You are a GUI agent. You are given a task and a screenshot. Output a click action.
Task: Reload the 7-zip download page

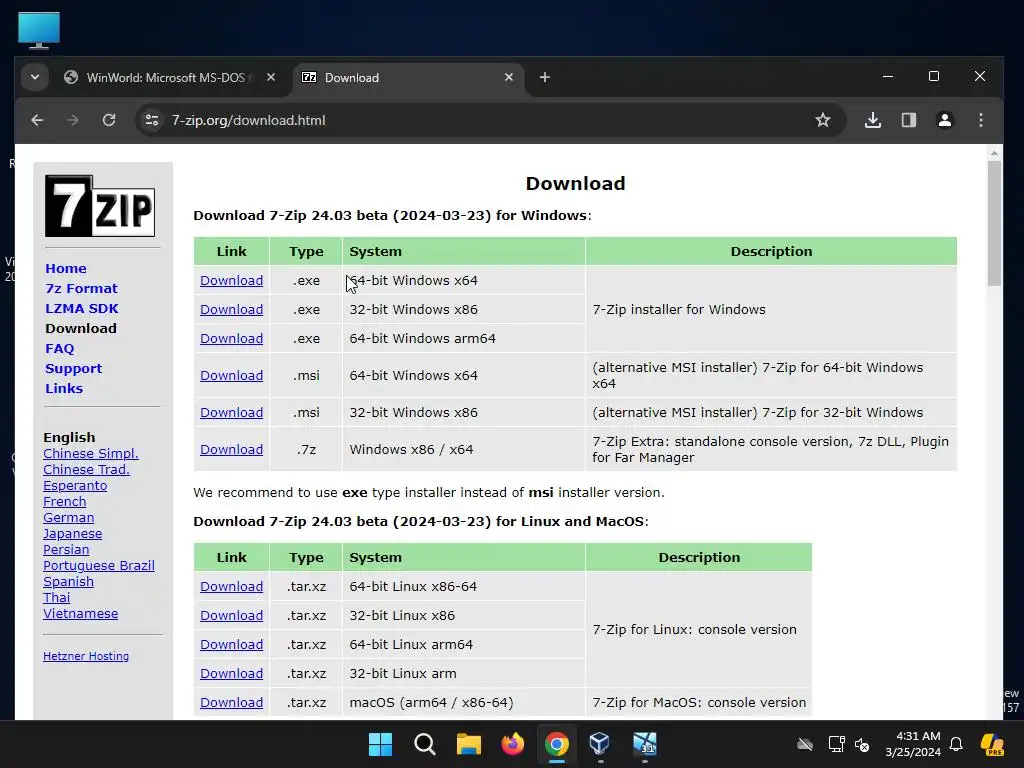click(109, 120)
